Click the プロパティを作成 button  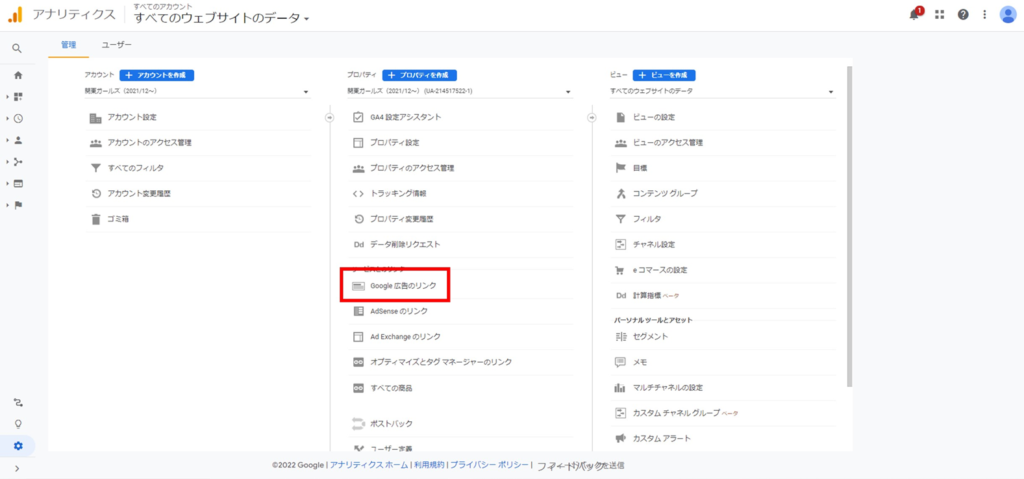419,75
